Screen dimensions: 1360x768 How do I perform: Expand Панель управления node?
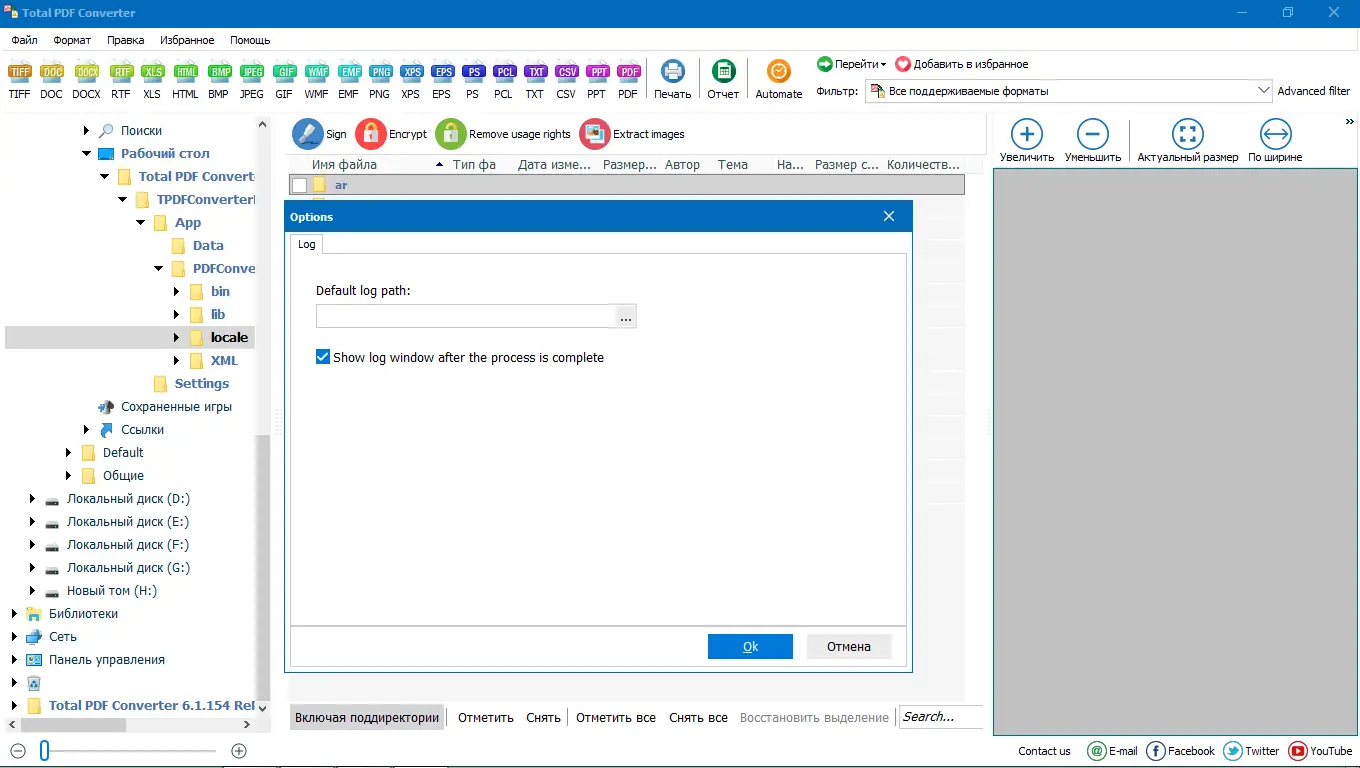(15, 660)
